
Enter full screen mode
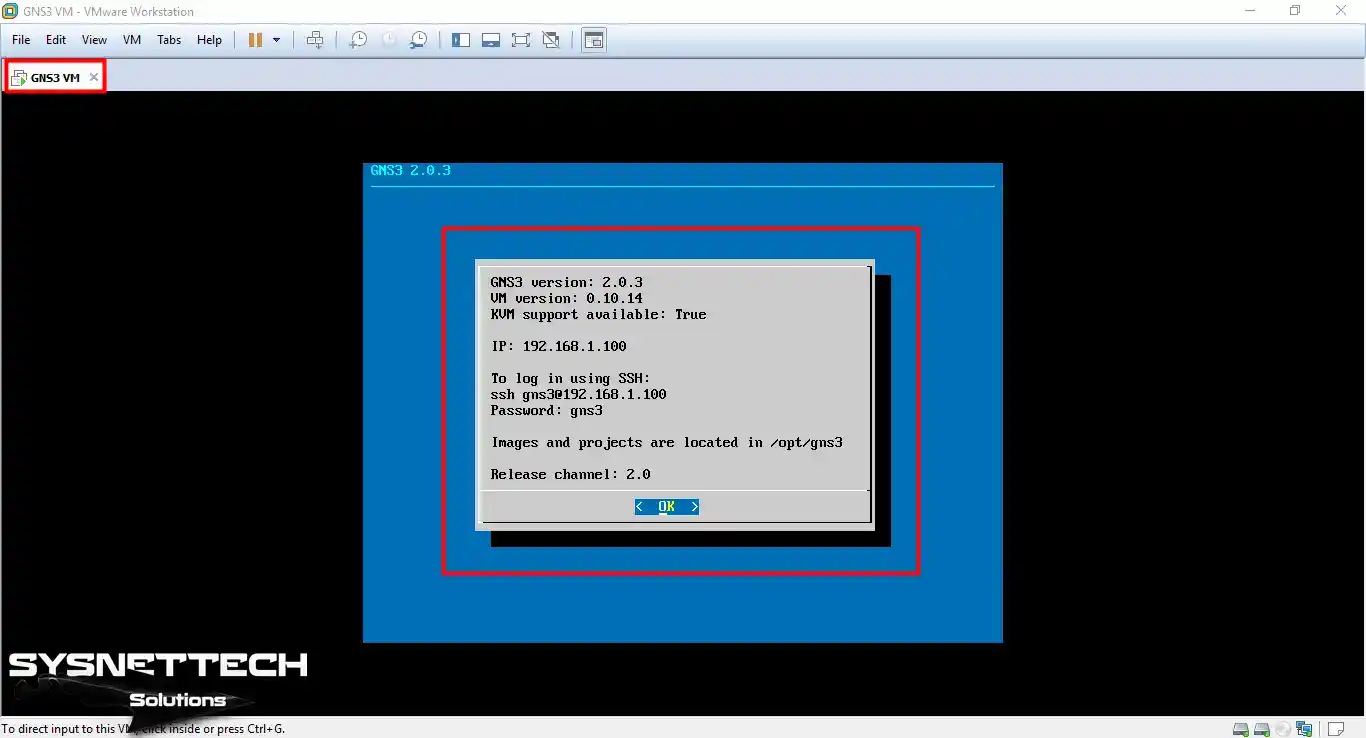click(x=521, y=40)
